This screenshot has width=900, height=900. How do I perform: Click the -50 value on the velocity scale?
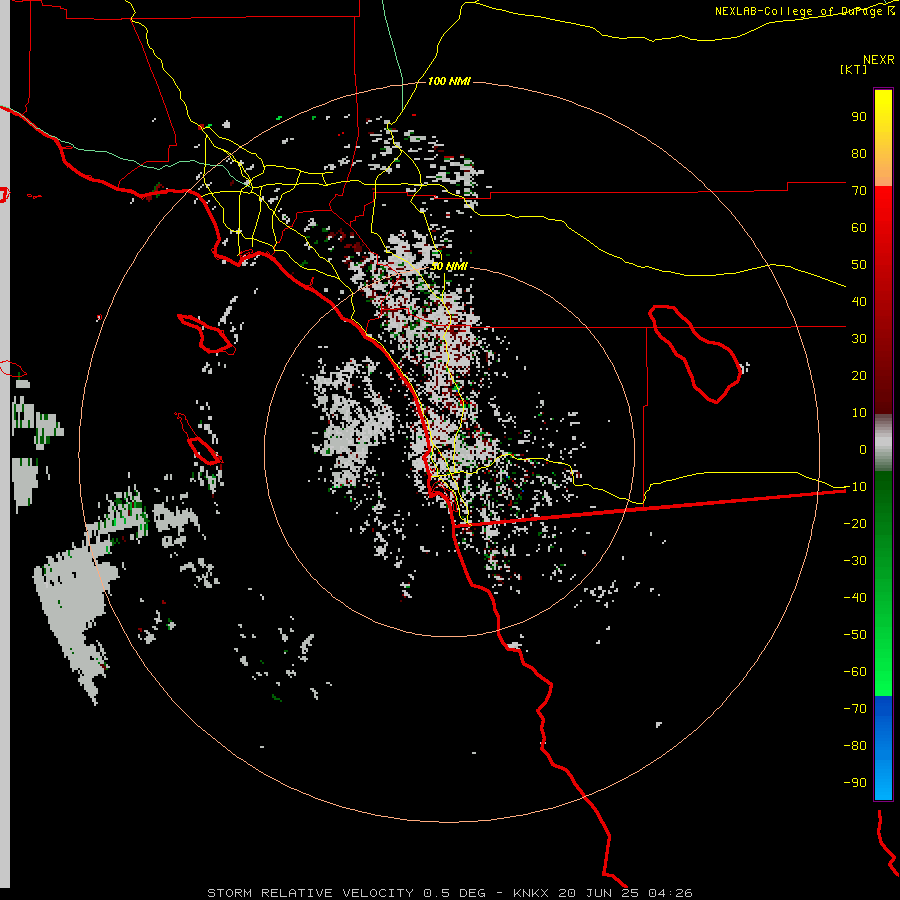(x=855, y=635)
